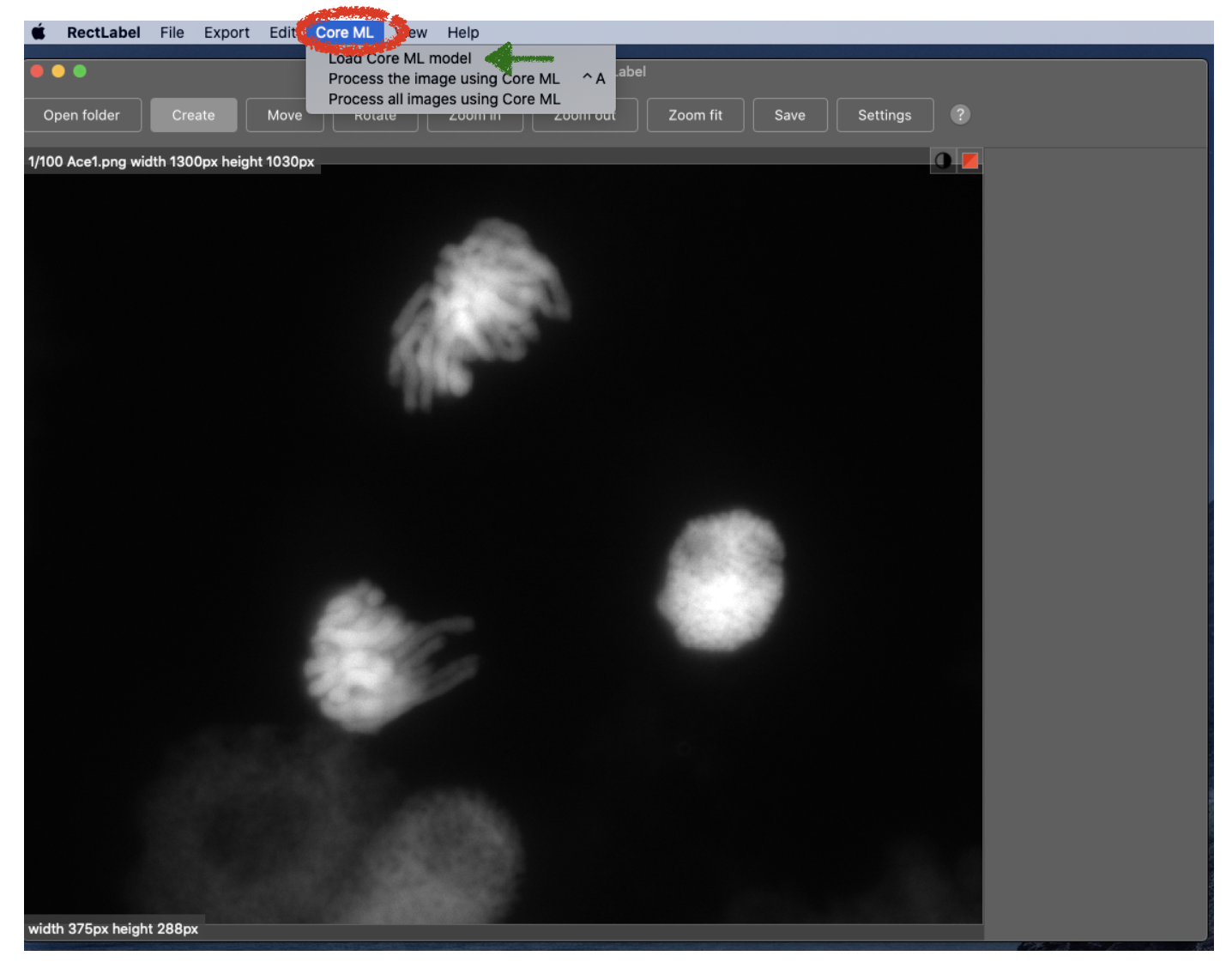Image resolution: width=1232 pixels, height=968 pixels.
Task: Activate the Create tool button
Action: (193, 115)
